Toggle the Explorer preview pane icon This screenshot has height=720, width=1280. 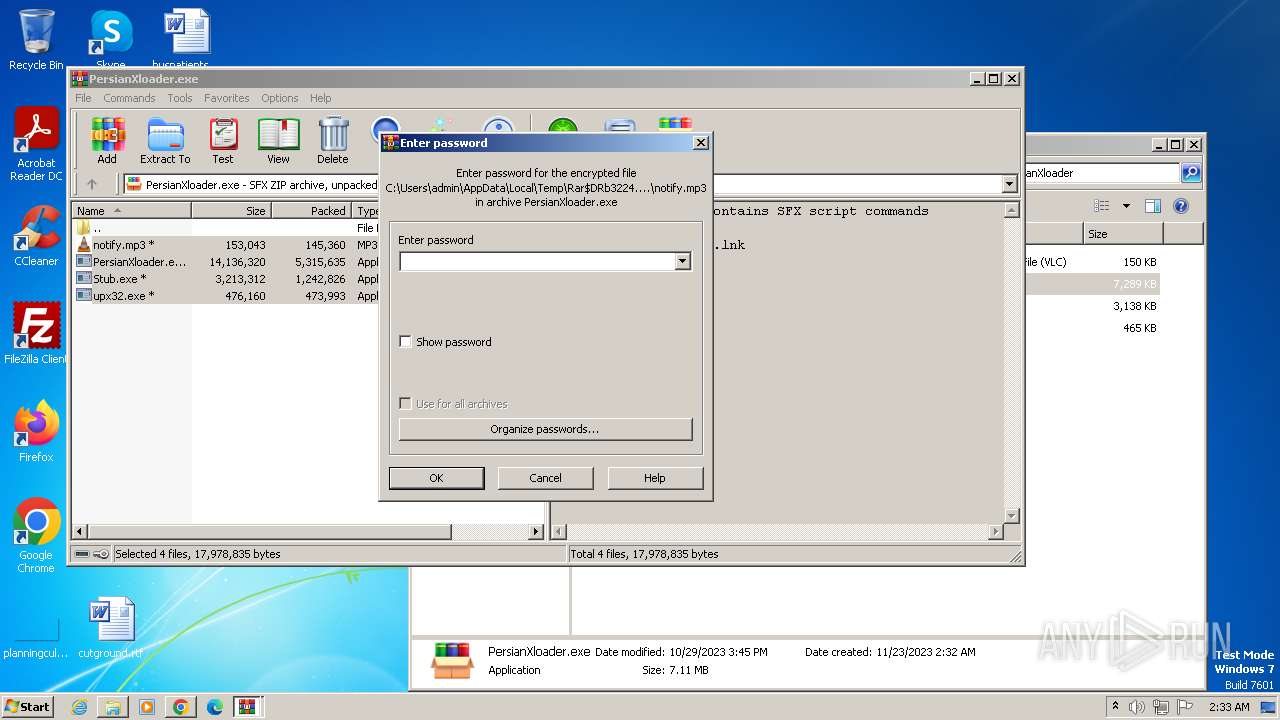[1153, 206]
